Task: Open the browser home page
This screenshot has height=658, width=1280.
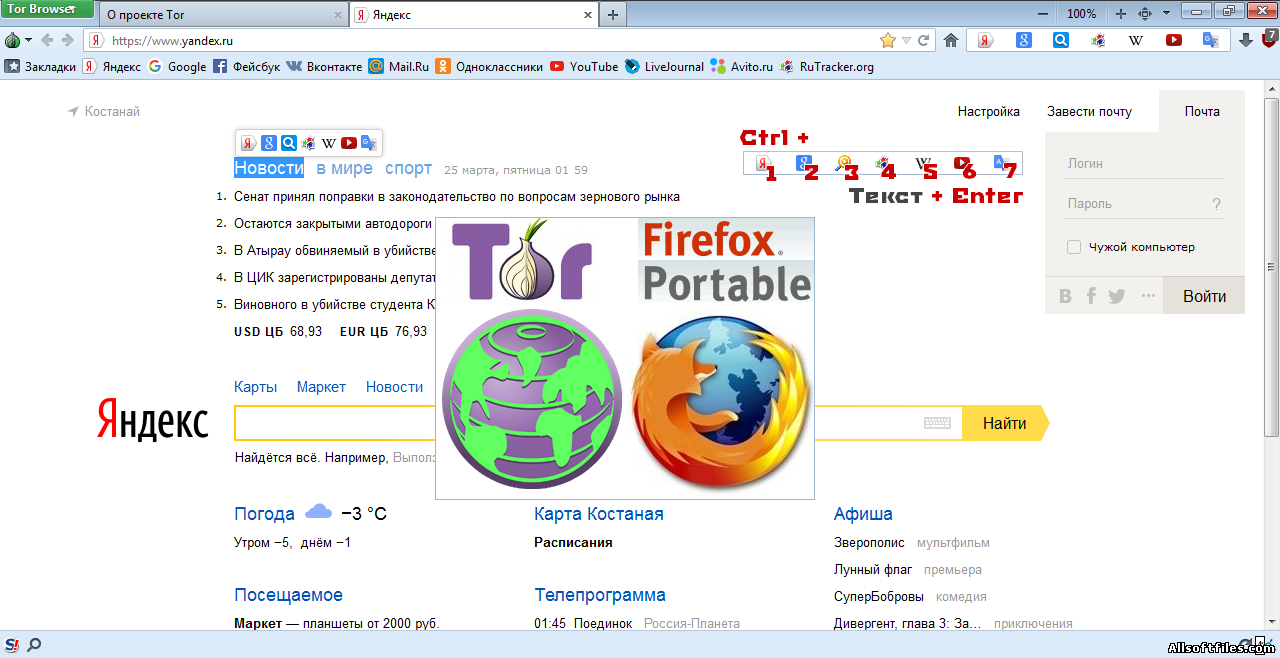Action: point(951,40)
